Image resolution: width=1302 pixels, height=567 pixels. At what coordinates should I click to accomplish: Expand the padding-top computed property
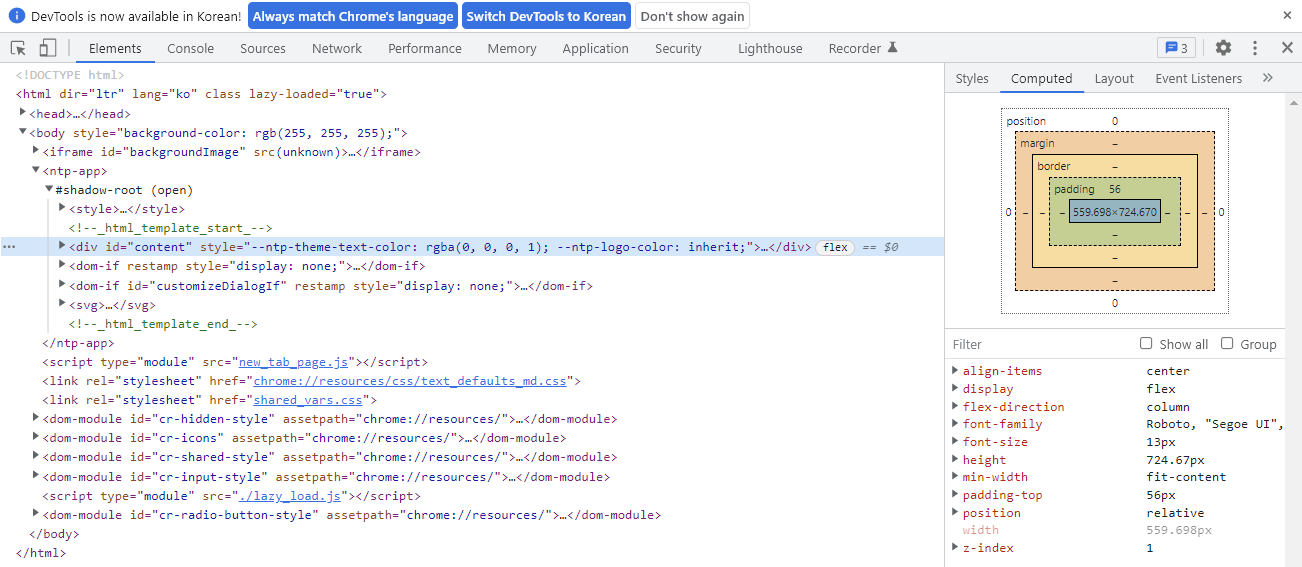[x=954, y=495]
